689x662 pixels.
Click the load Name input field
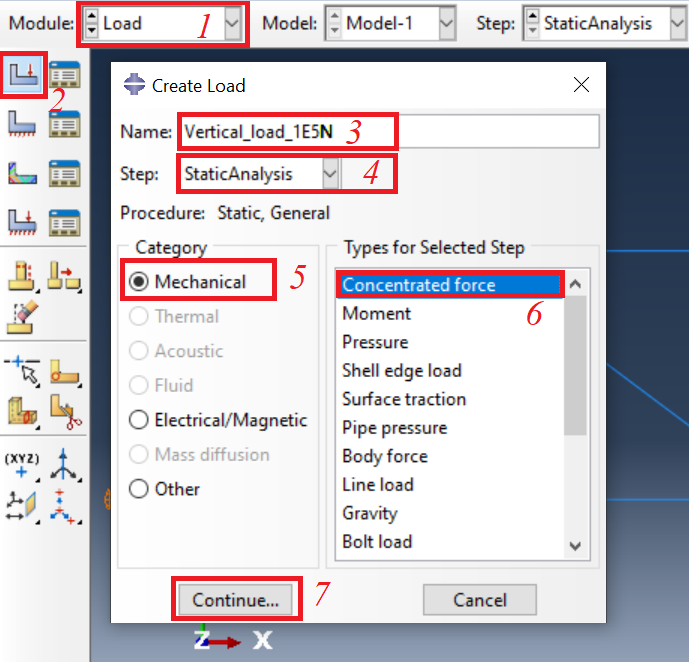390,131
